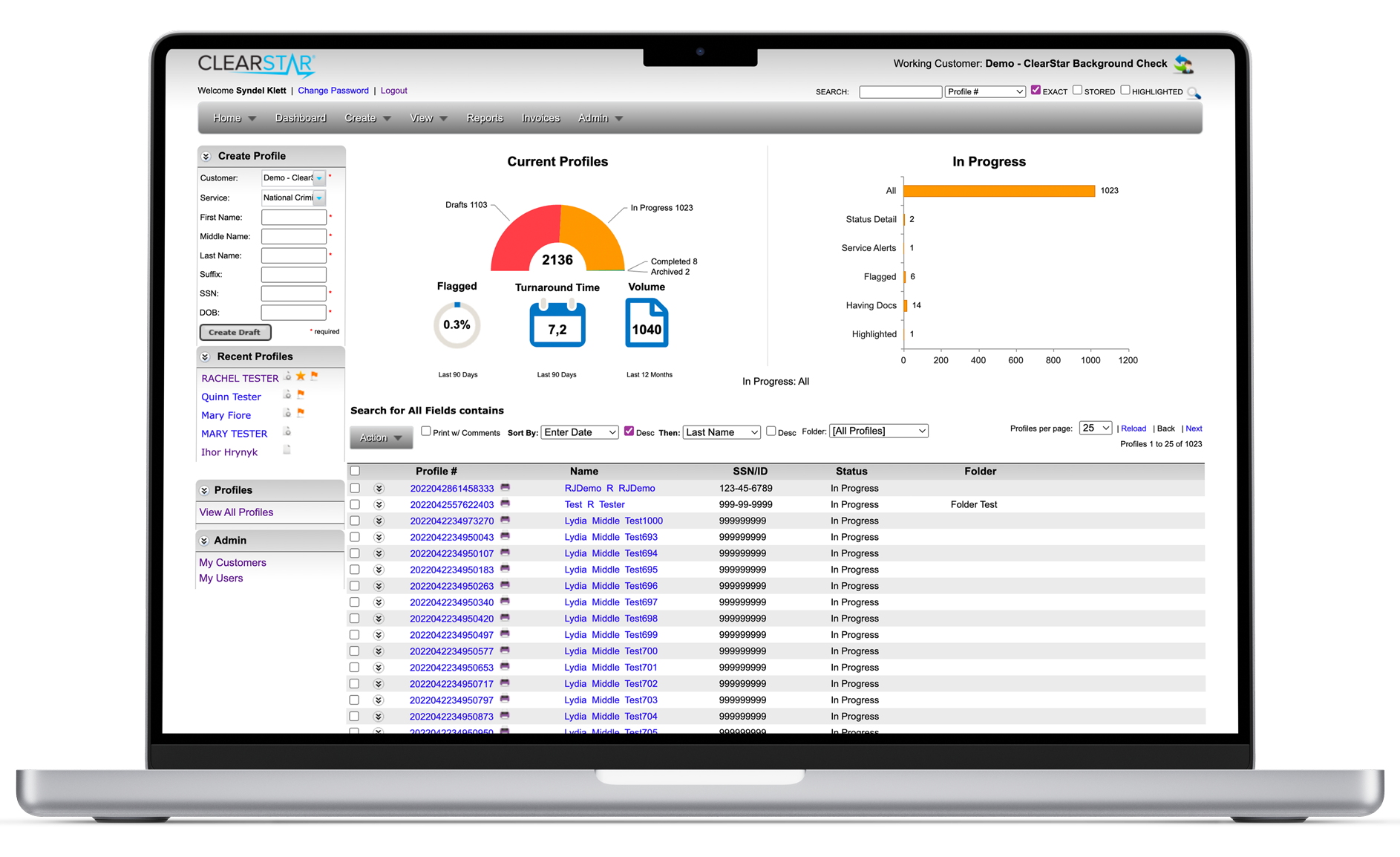Image resolution: width=1400 pixels, height=857 pixels.
Task: Click the switch working customer icon
Action: coord(1184,65)
